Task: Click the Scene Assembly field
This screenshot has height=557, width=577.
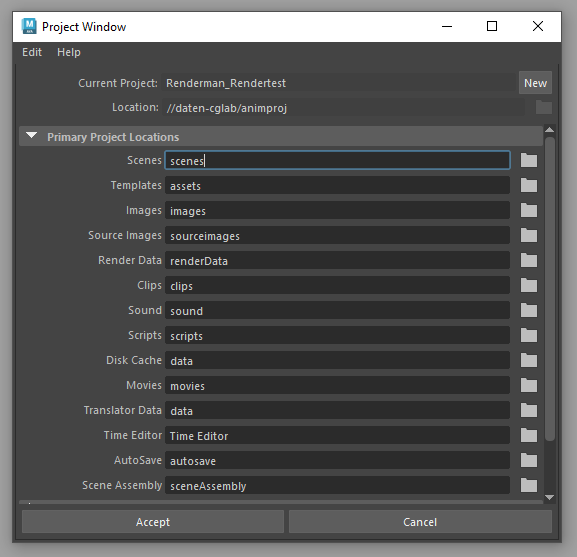Action: tap(337, 486)
